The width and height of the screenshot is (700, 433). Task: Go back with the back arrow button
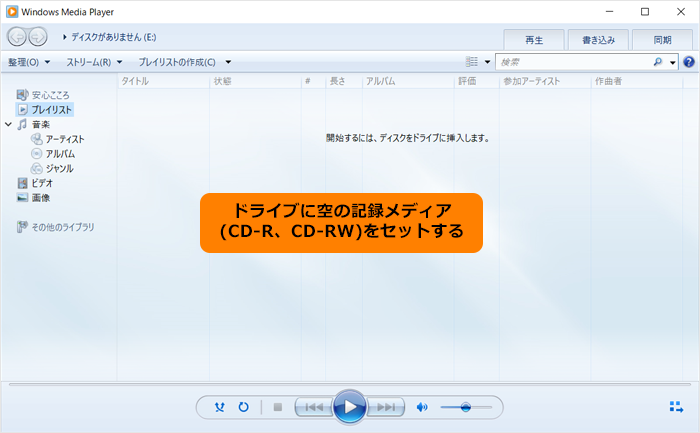point(17,37)
